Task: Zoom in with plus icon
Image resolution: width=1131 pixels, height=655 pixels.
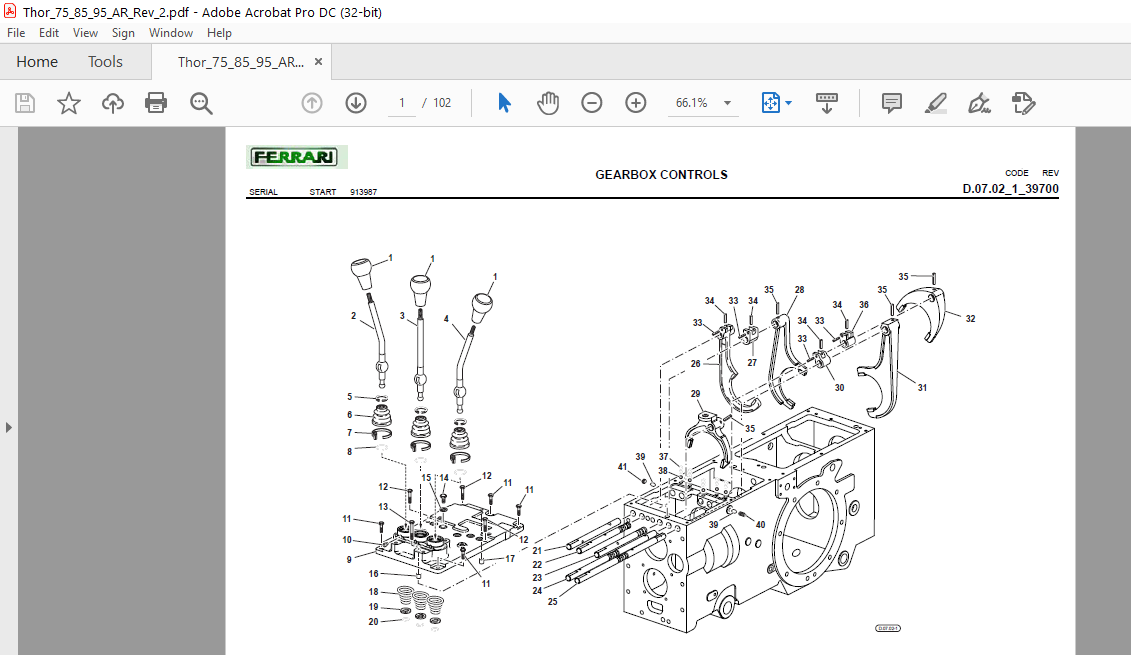Action: pyautogui.click(x=635, y=103)
